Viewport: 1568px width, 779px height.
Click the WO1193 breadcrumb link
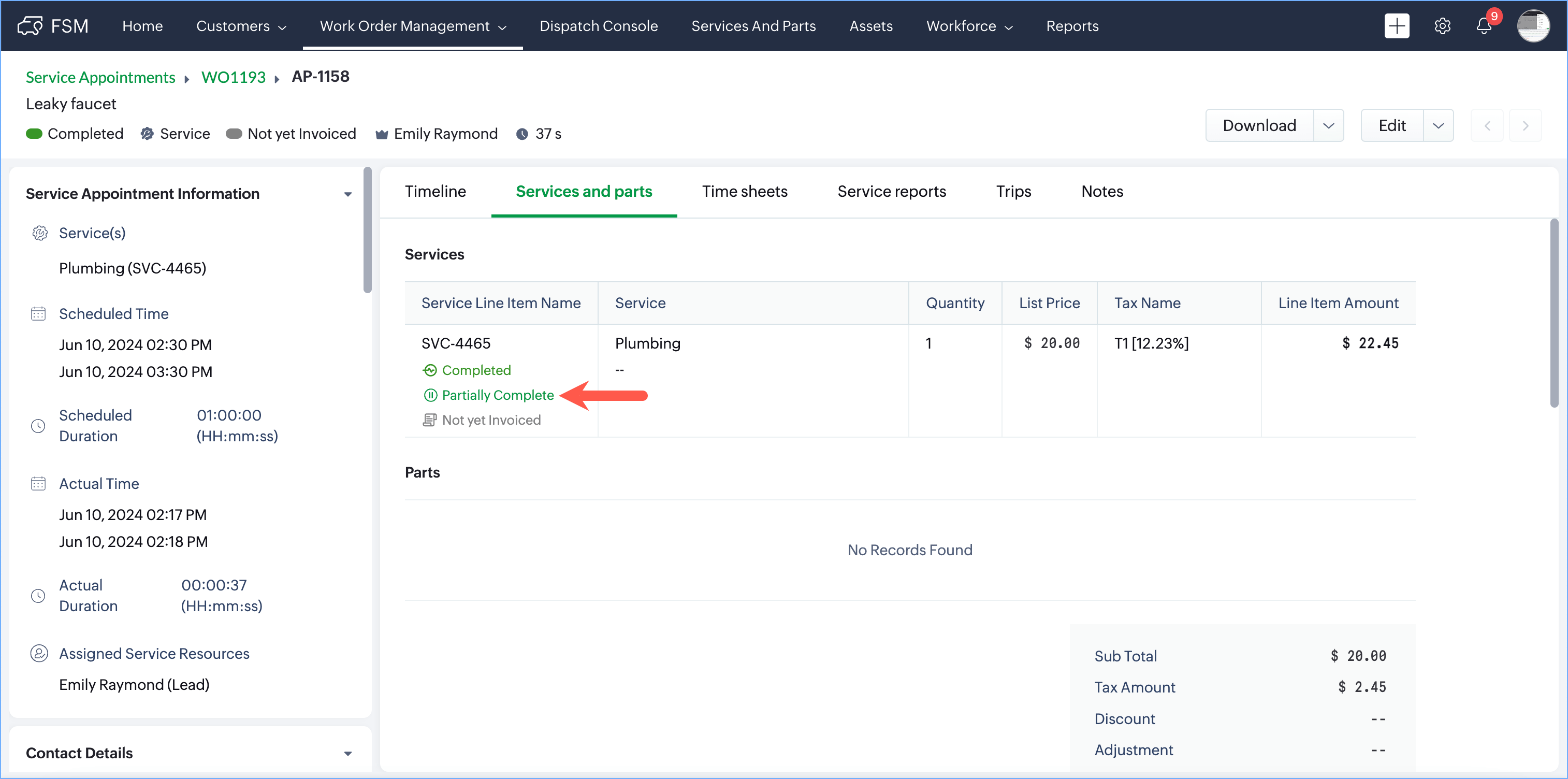[x=233, y=77]
